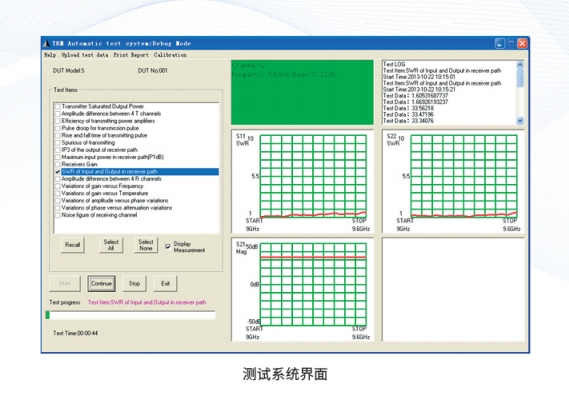Open the Print Report menu
This screenshot has width=569, height=399.
coord(131,55)
